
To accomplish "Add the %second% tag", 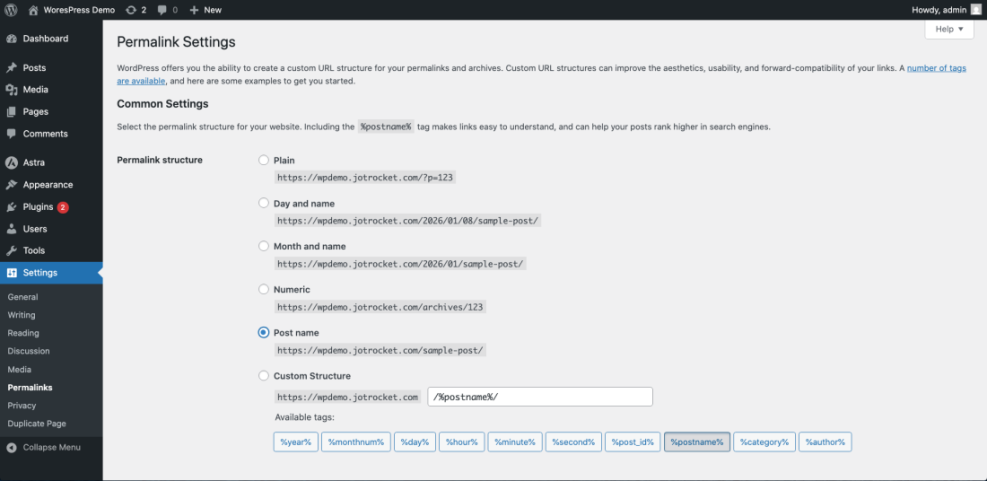I will 573,442.
